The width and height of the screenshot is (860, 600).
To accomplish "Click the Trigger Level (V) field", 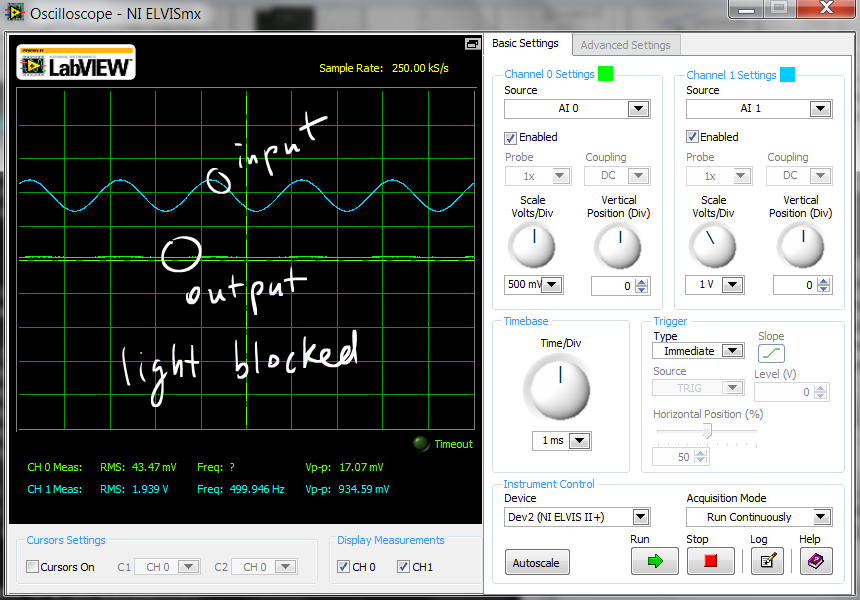I will tap(784, 392).
